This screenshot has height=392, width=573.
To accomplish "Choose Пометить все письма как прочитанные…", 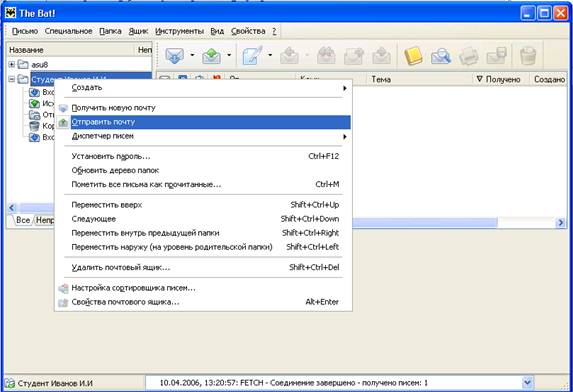I will pos(204,184).
